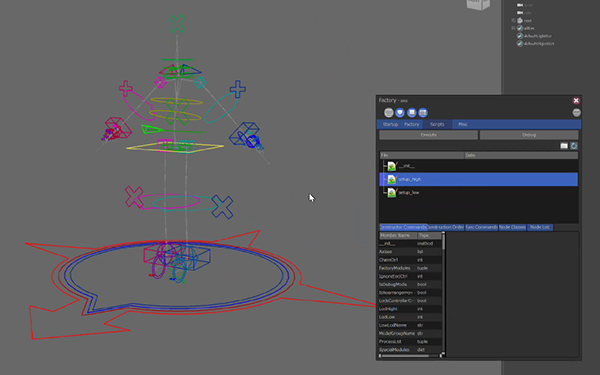Click the blue split-layout icon in Factory toolbar

coord(423,112)
